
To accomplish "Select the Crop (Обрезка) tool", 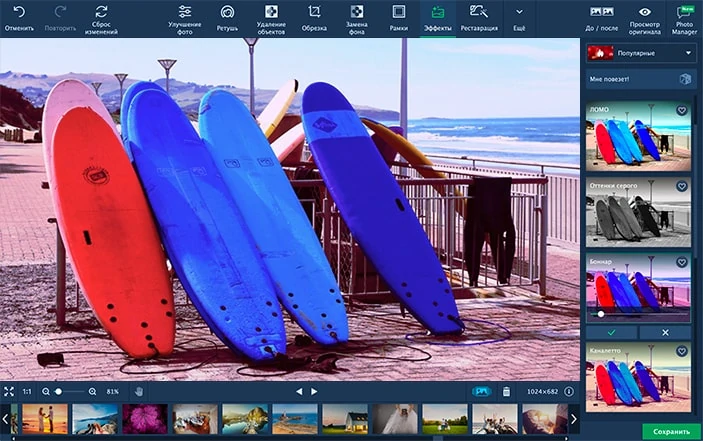I will 314,12.
